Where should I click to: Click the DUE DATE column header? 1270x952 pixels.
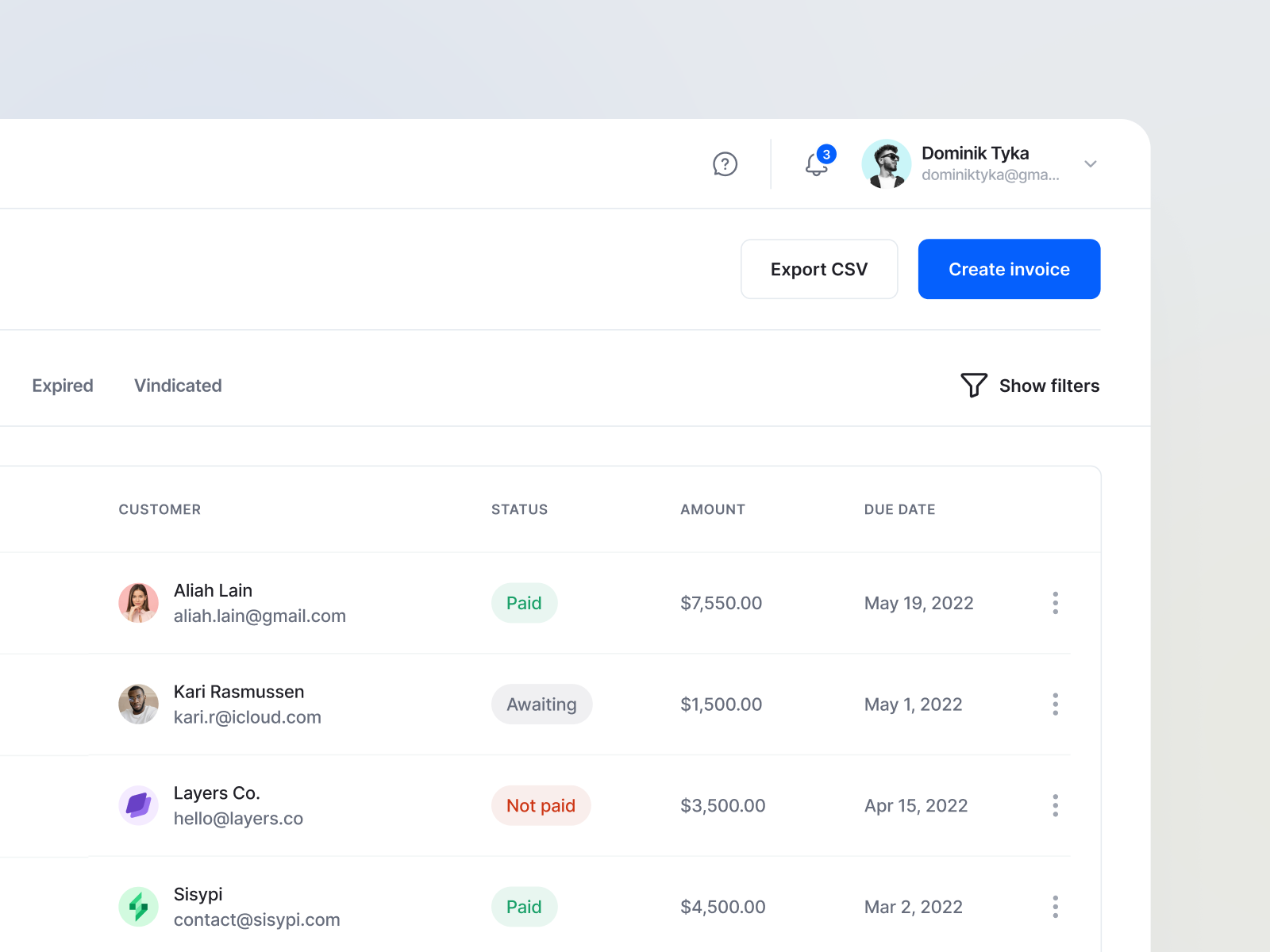(x=900, y=509)
